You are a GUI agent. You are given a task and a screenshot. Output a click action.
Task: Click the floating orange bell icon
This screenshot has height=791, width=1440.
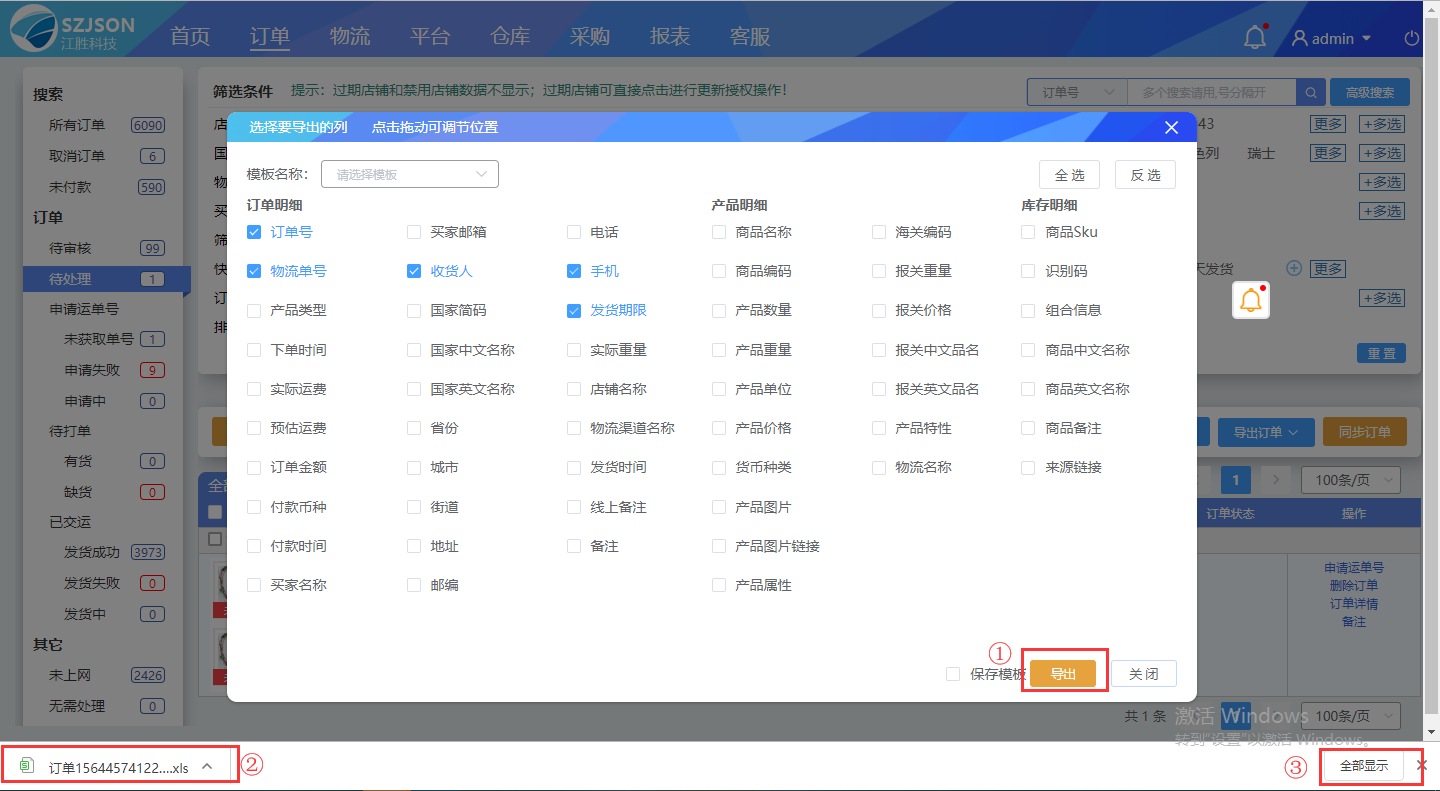pos(1251,300)
